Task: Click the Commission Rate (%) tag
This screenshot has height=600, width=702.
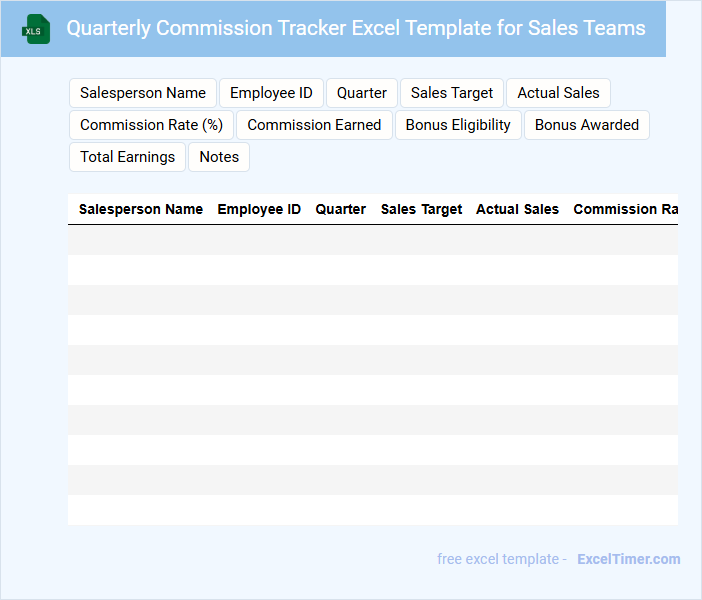Action: coord(151,125)
